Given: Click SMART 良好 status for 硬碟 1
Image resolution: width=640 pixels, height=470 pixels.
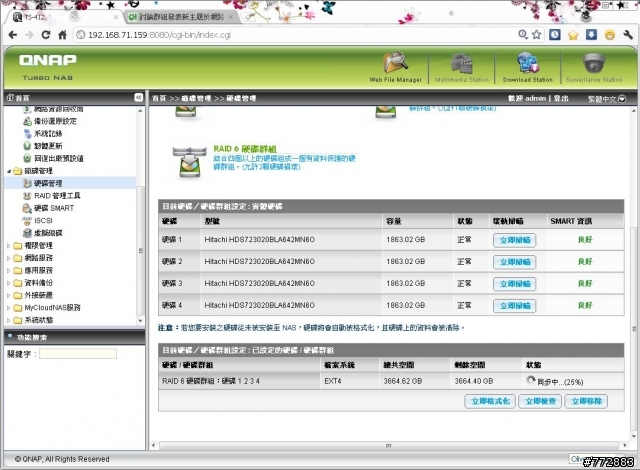Looking at the screenshot, I should coord(585,239).
